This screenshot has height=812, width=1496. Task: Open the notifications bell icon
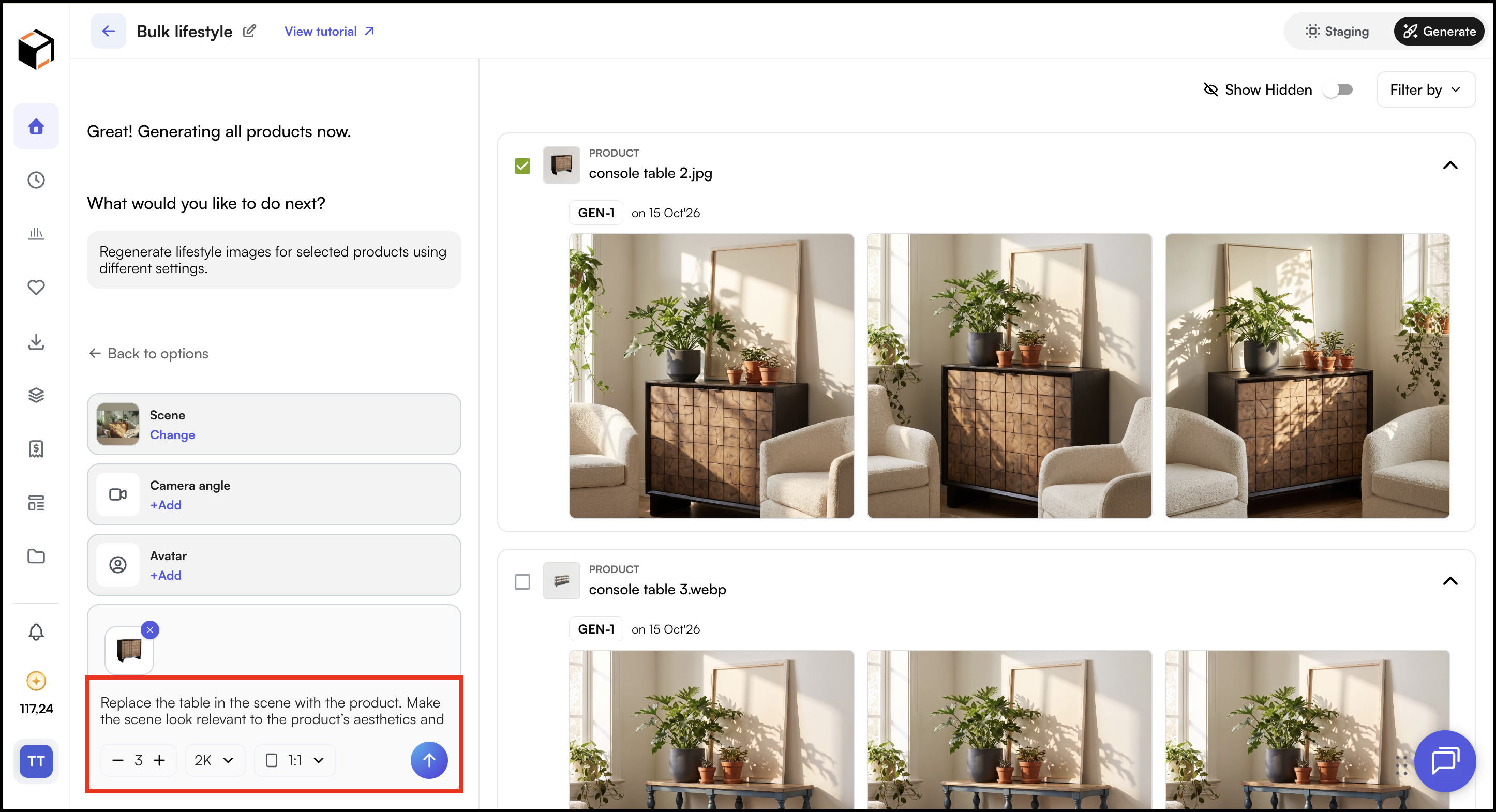click(36, 631)
